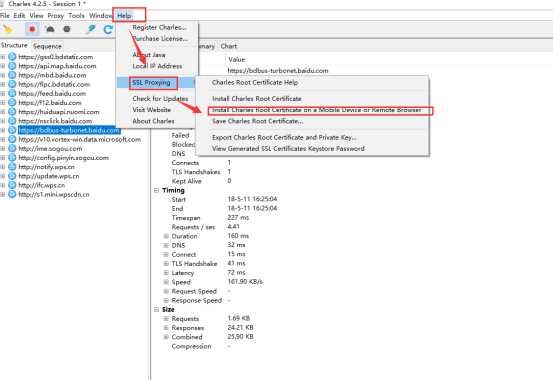Clear the session with the broom icon
The image size is (553, 381).
(x=8, y=29)
